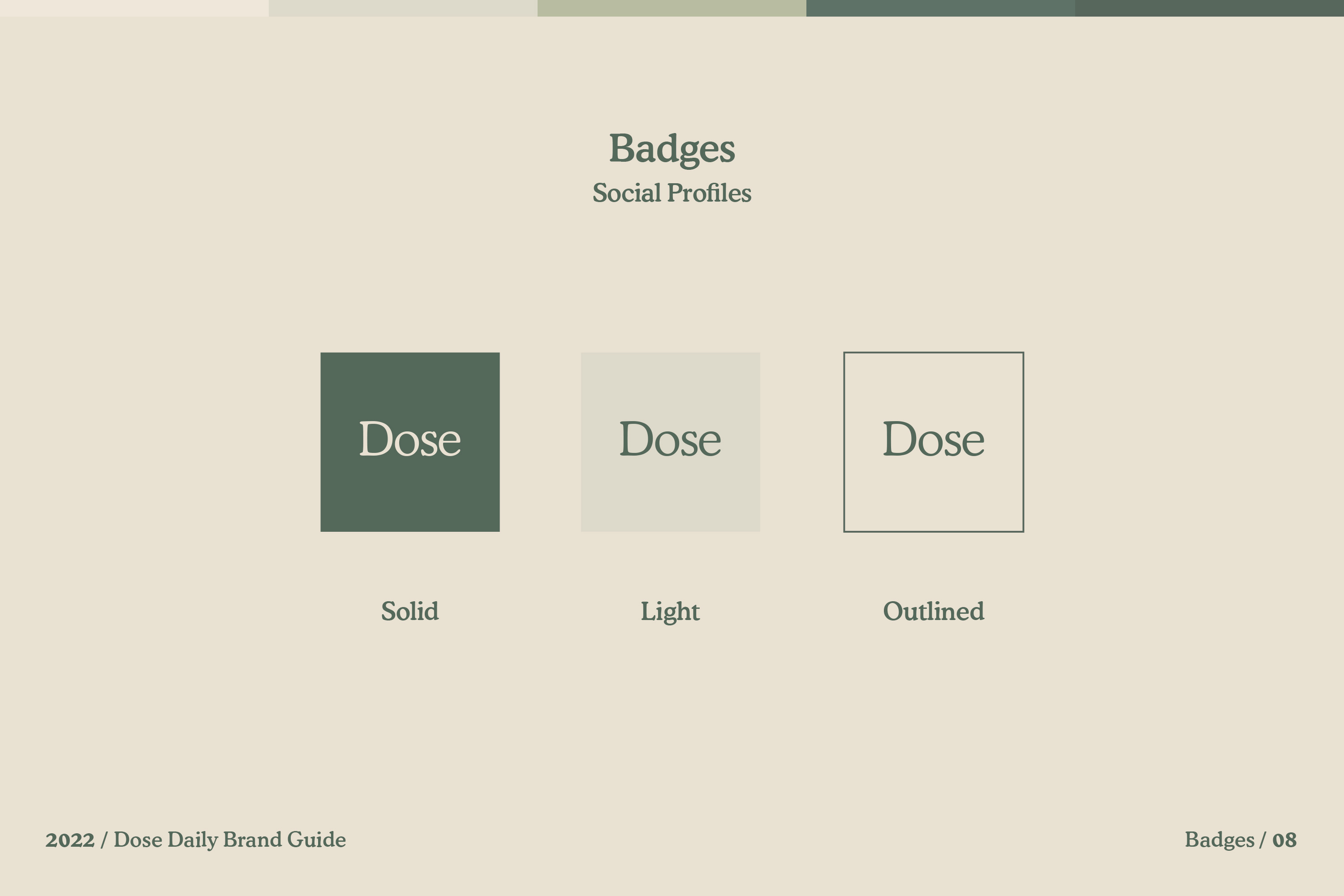Click the "Outlined" caption label
The height and width of the screenshot is (896, 1344).
pos(933,611)
